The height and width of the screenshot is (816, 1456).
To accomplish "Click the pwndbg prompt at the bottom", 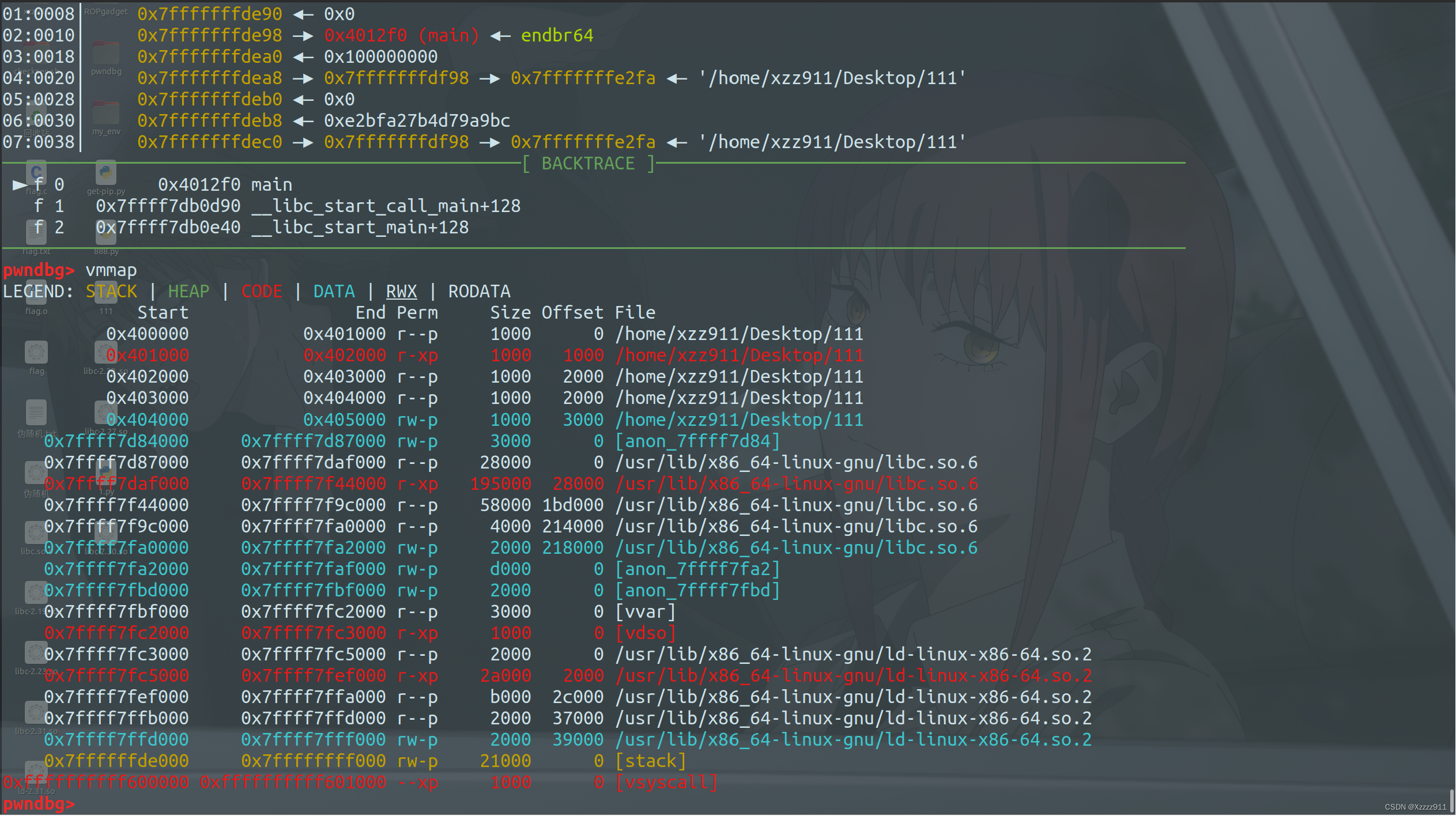I will pyautogui.click(x=39, y=804).
